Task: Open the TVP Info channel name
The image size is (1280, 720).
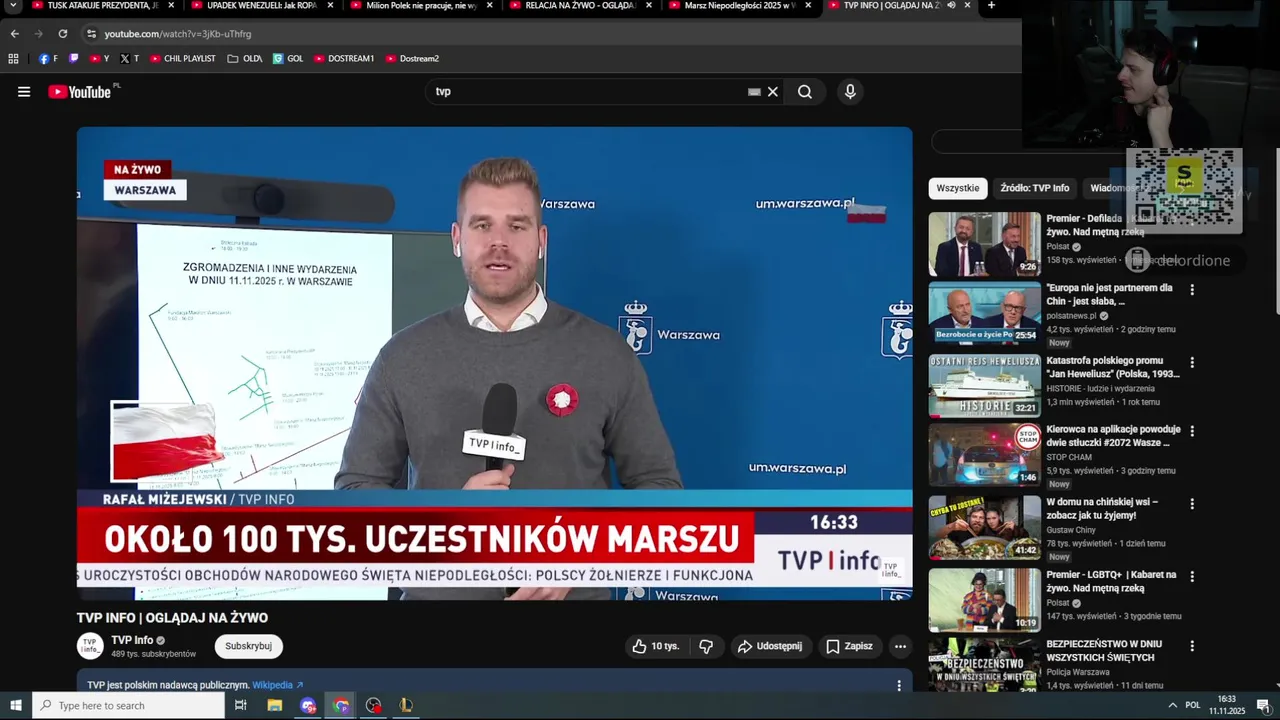Action: [132, 640]
